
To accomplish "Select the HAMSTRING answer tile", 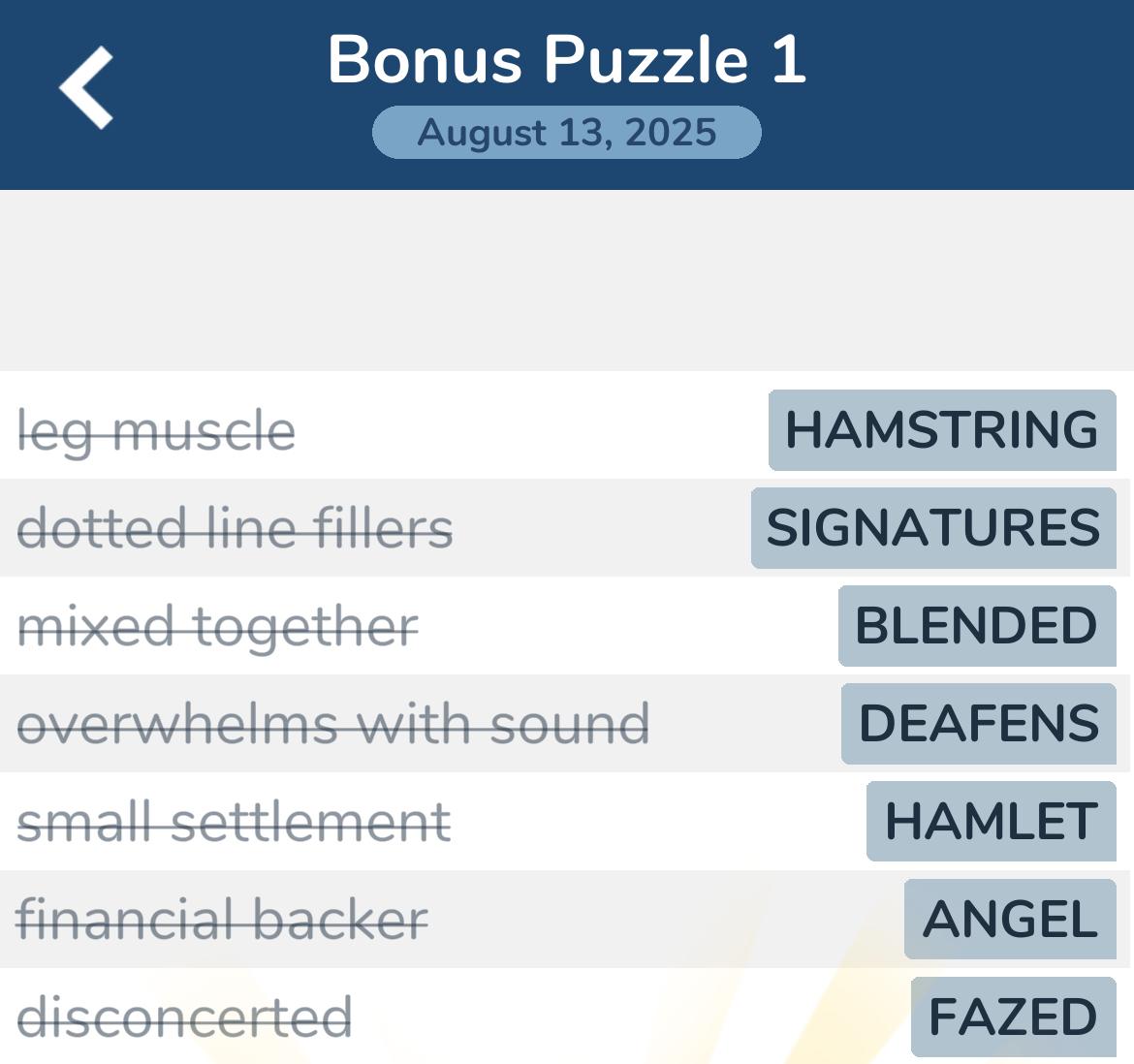I will 942,430.
